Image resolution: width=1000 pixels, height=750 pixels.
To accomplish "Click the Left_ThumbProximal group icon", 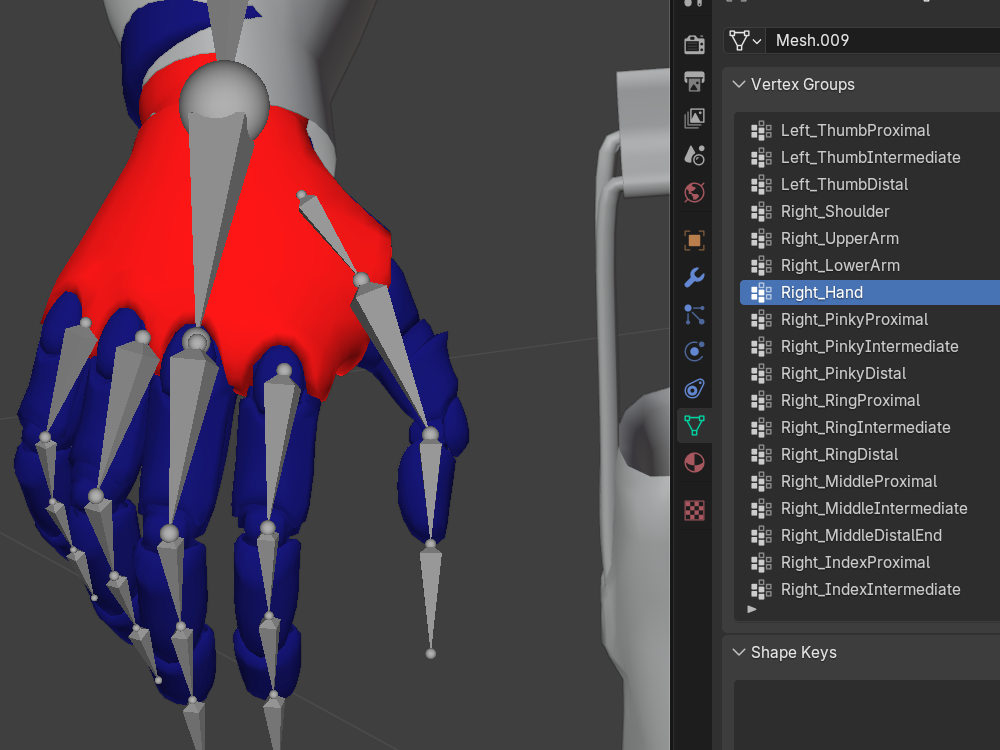I will 761,131.
